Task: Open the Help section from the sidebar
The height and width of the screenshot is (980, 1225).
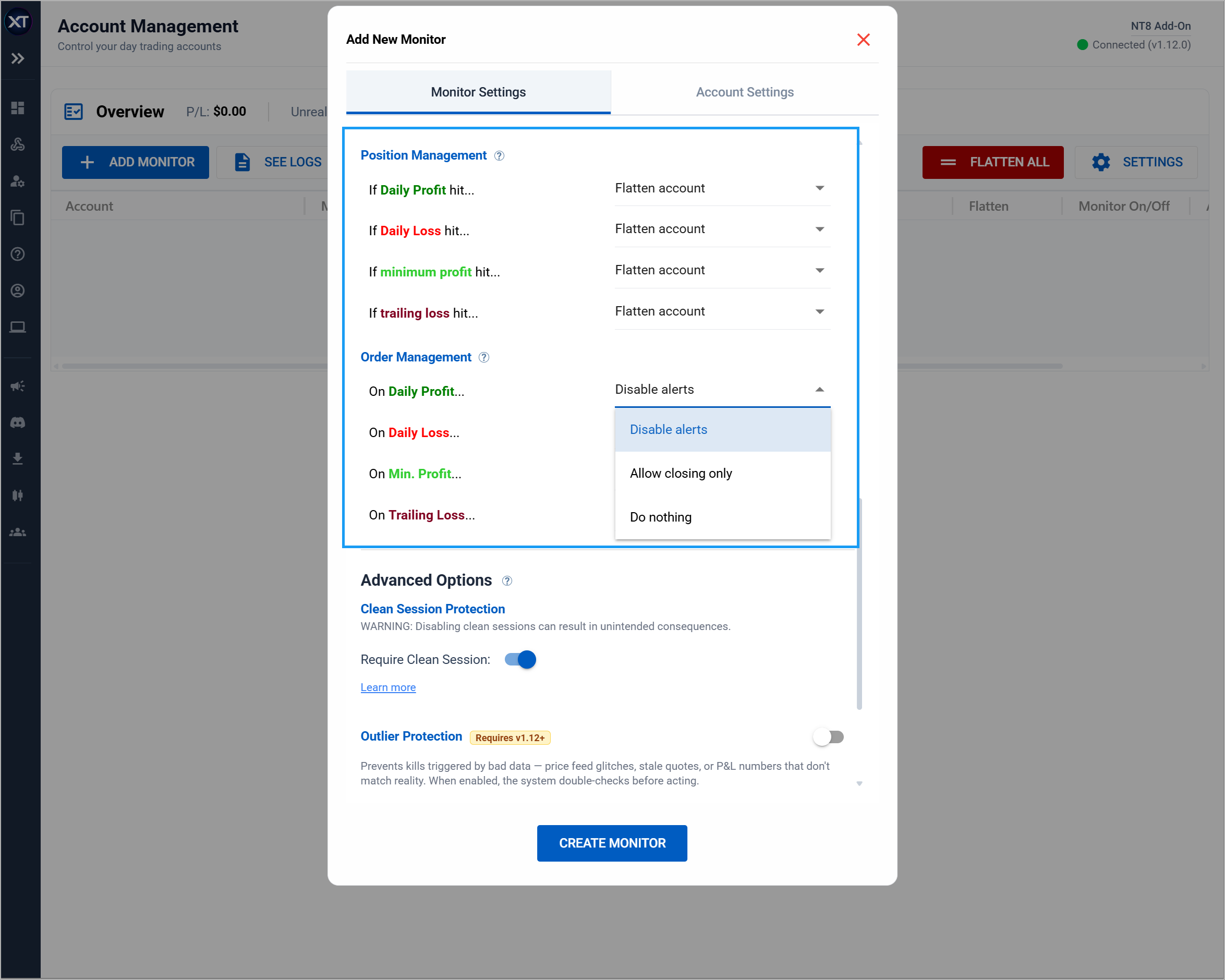Action: click(18, 254)
